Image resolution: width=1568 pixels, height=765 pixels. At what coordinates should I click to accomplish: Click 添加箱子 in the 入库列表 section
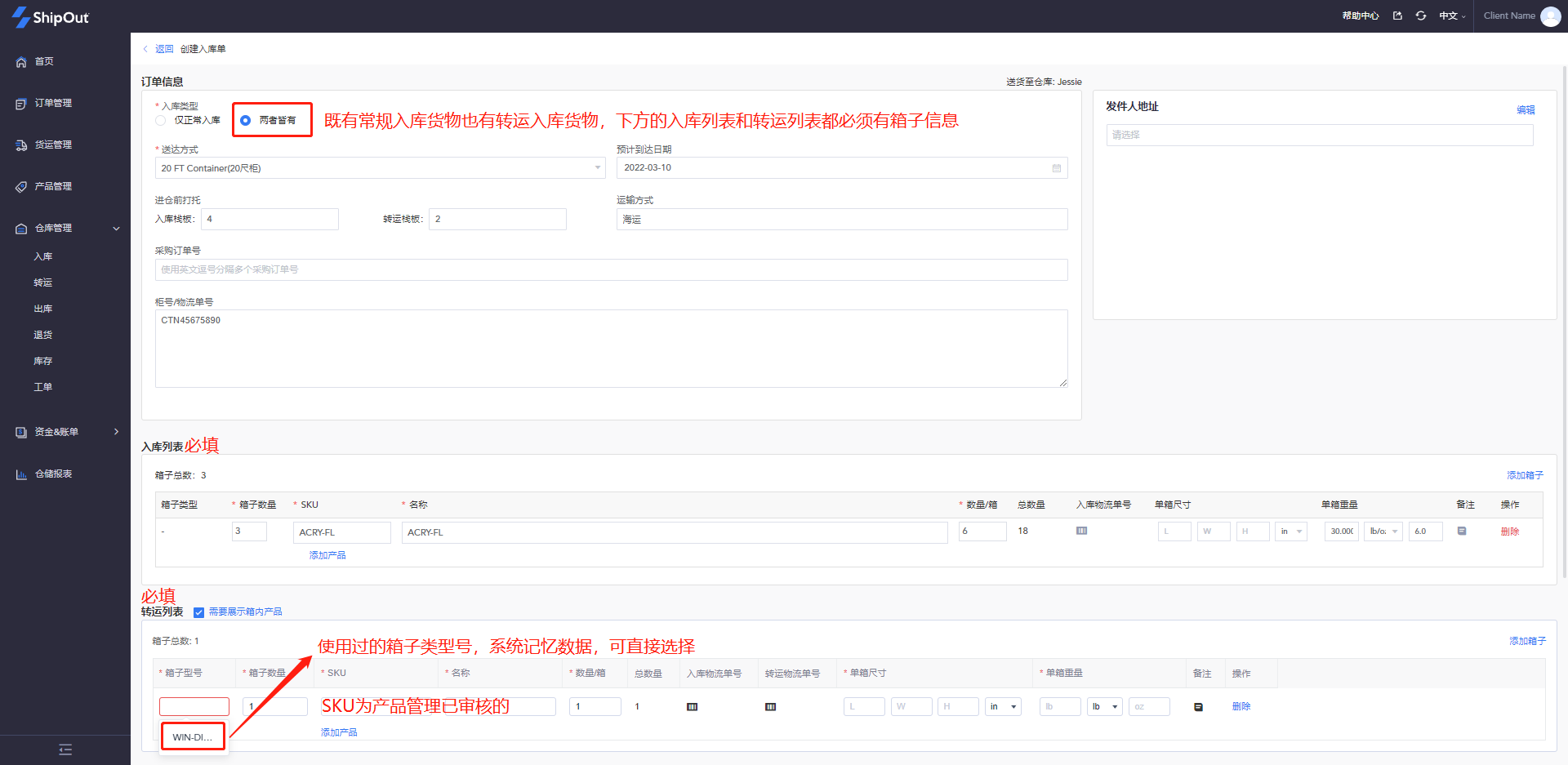coord(1525,476)
